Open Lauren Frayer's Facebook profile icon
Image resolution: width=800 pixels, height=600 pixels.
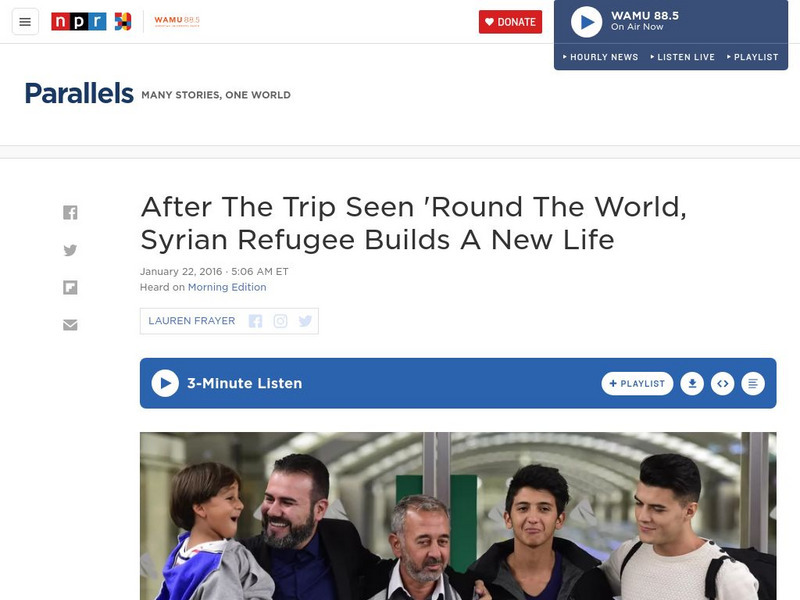255,321
